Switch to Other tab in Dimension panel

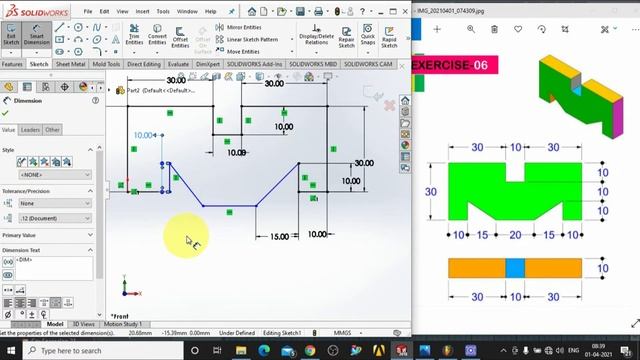point(52,130)
